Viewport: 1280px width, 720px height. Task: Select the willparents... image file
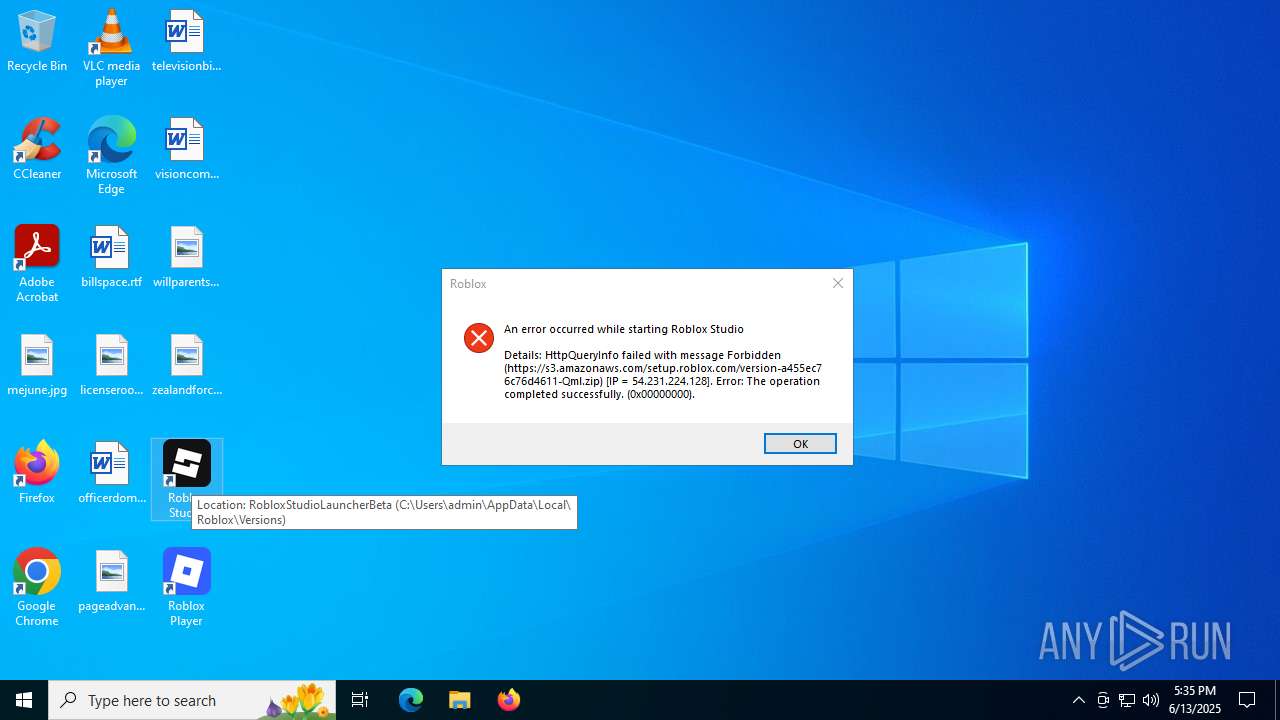(x=186, y=257)
